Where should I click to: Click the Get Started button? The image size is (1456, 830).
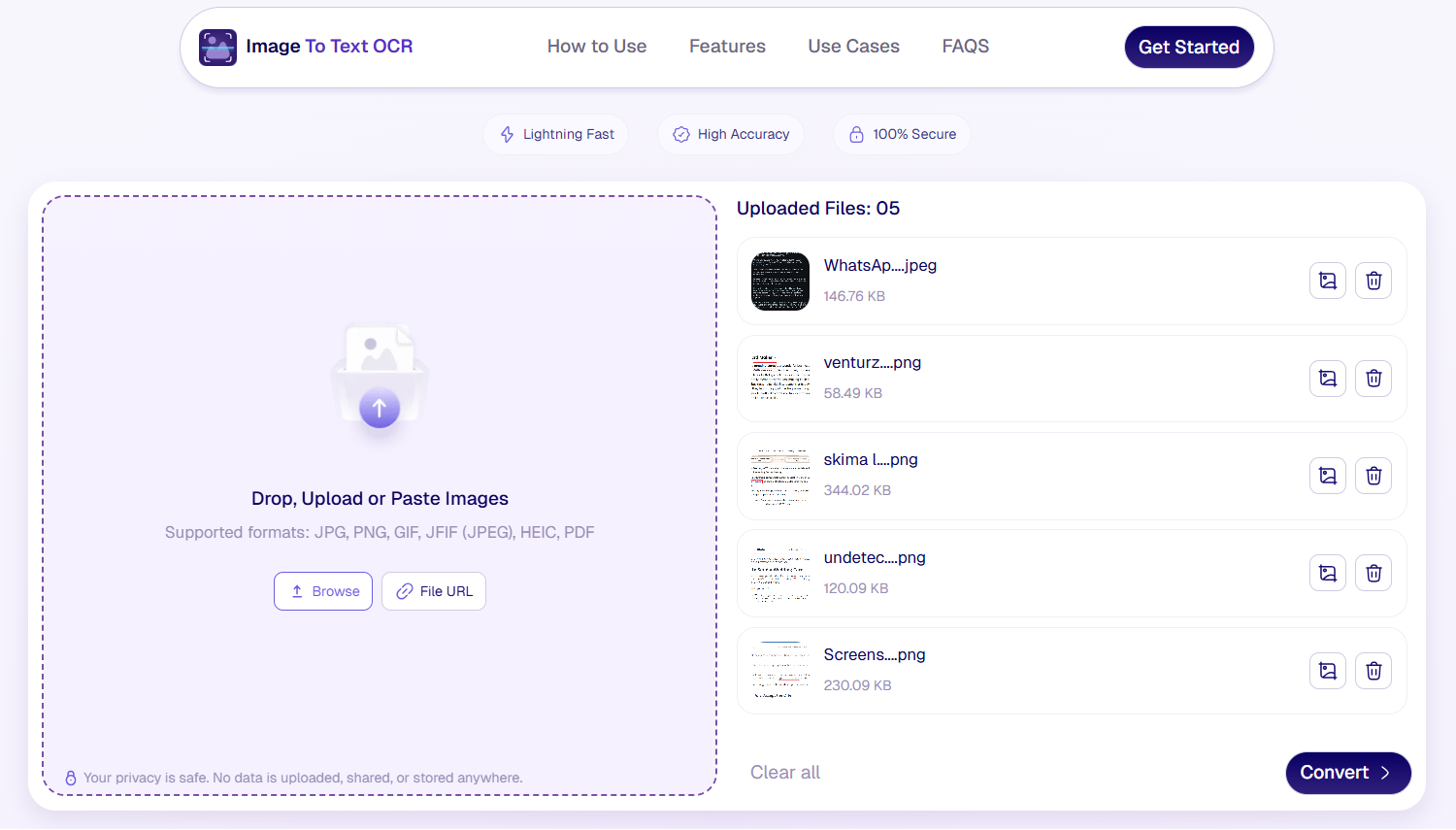1189,47
